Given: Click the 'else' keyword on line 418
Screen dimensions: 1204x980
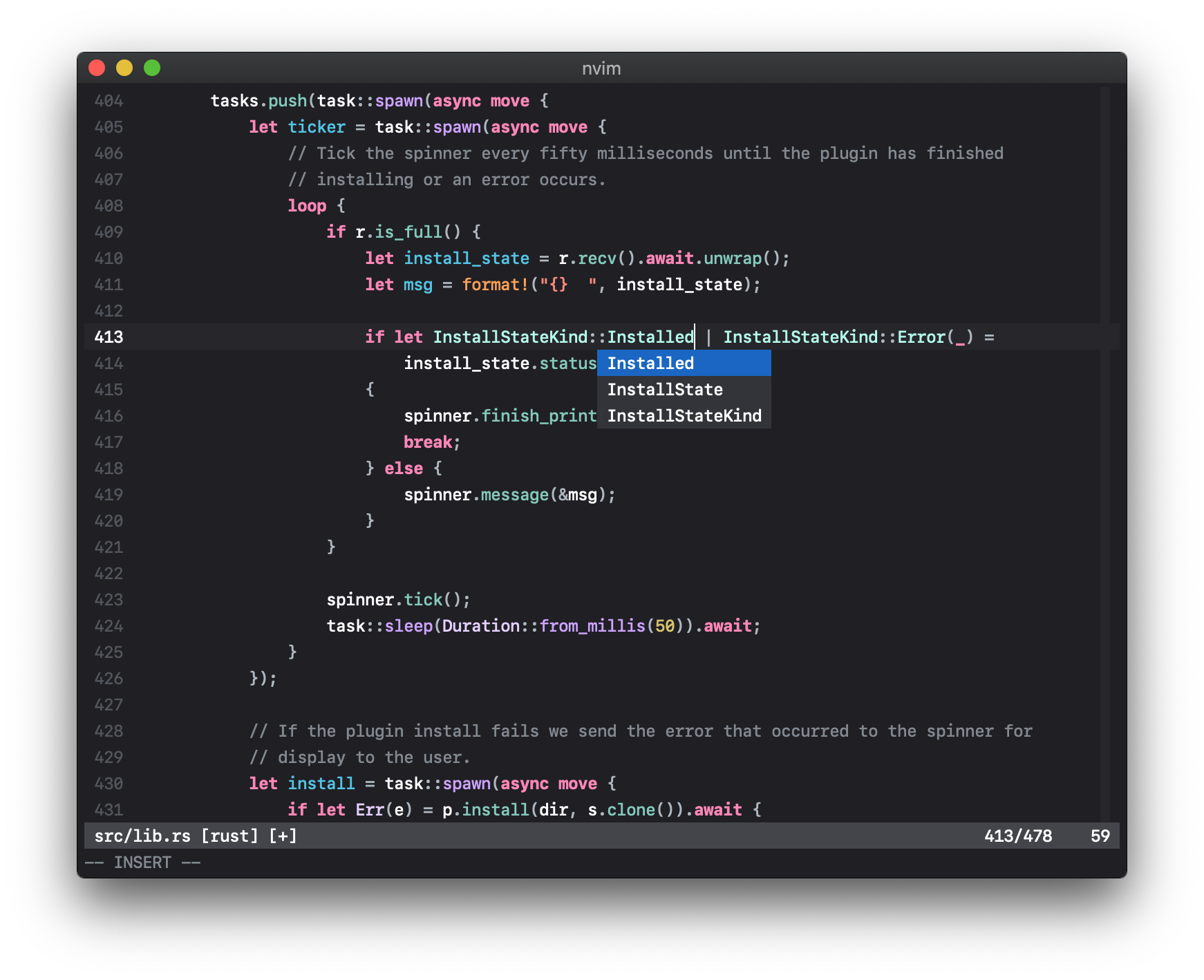Looking at the screenshot, I should pos(404,469).
